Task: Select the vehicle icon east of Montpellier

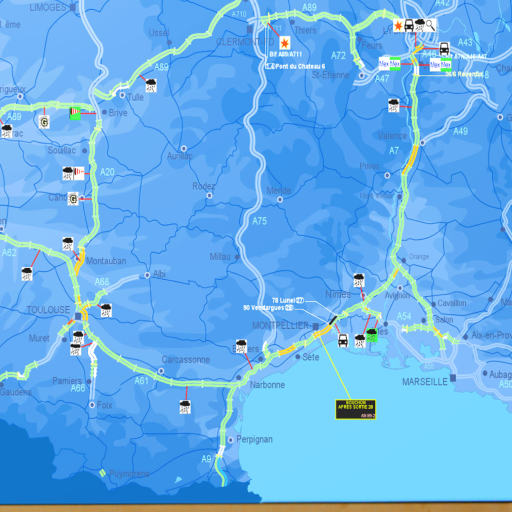Action: point(343,341)
